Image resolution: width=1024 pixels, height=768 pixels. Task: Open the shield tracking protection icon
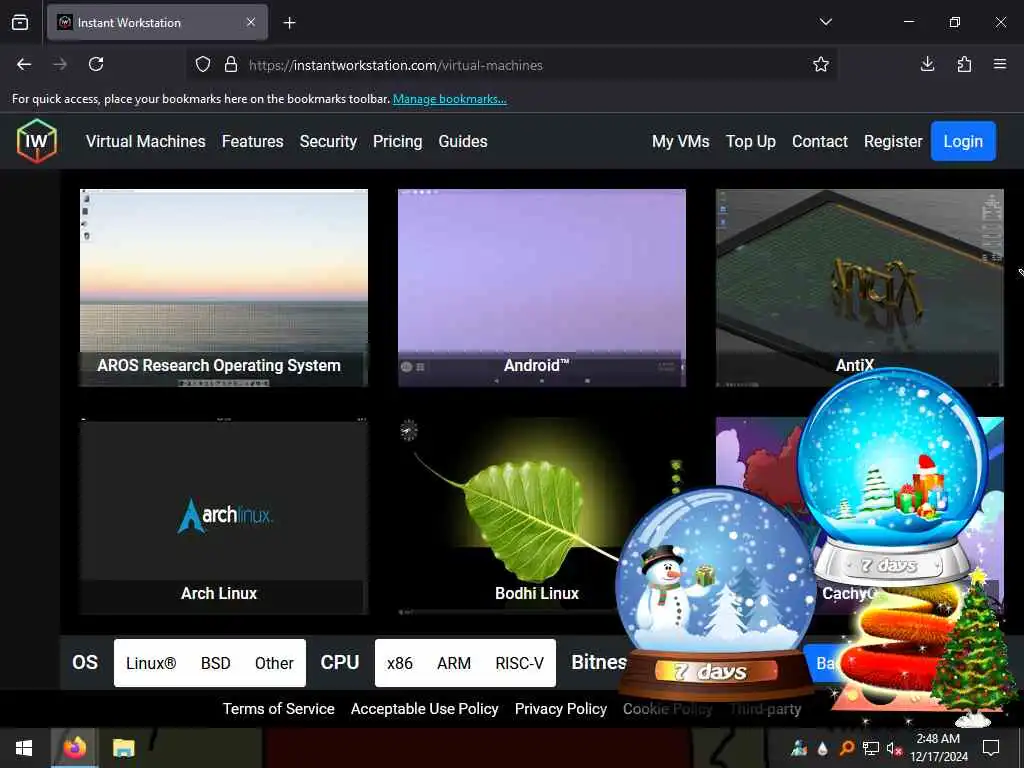tap(203, 65)
